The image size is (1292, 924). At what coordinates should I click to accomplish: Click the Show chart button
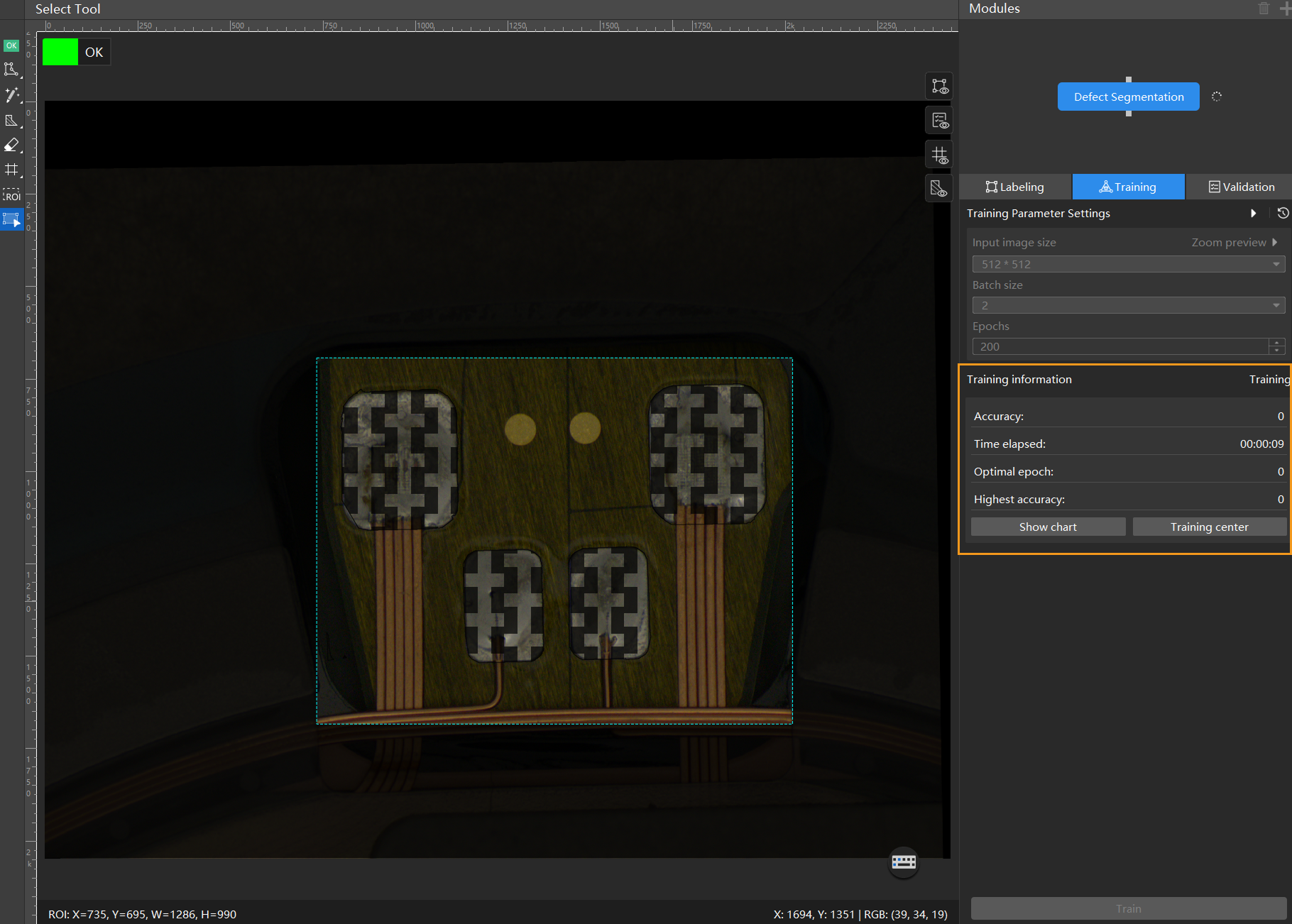tap(1048, 527)
